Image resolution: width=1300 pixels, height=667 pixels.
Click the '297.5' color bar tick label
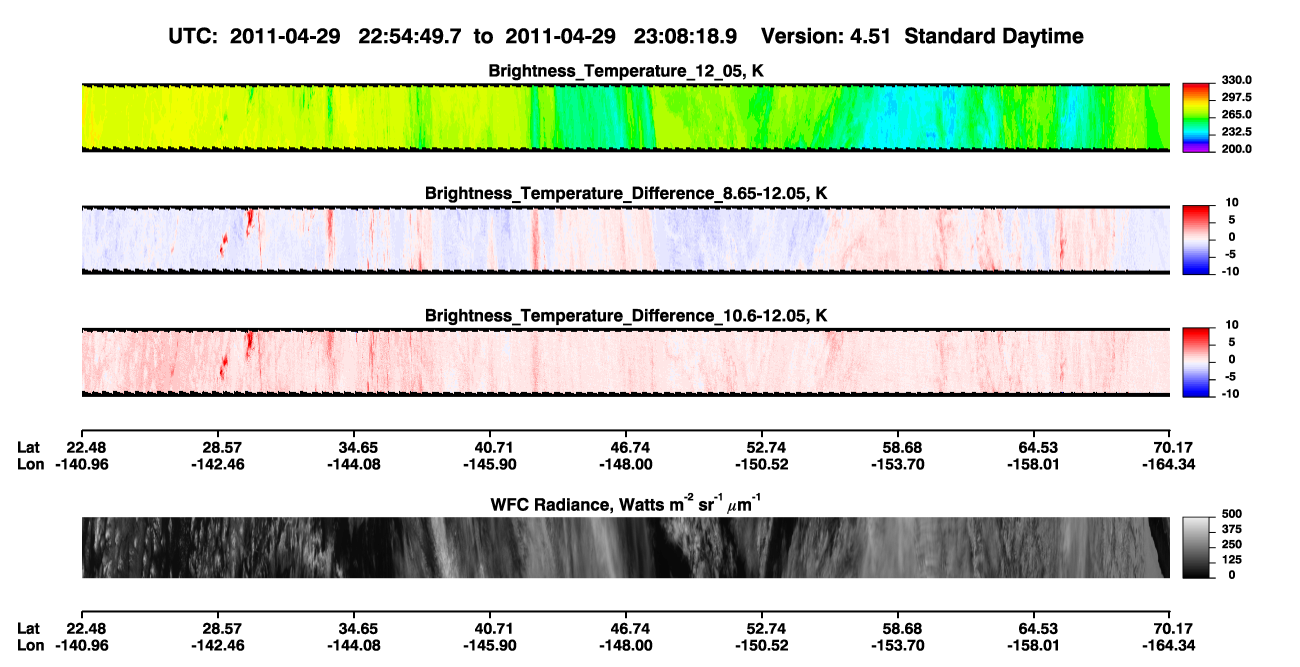[x=1235, y=97]
